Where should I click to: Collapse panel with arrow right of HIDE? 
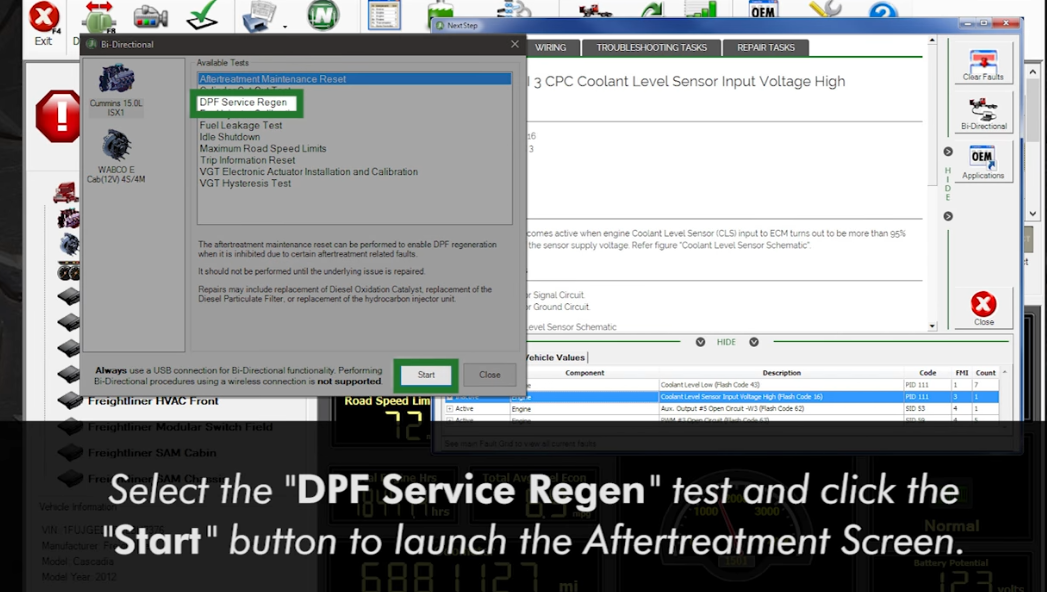coord(754,342)
